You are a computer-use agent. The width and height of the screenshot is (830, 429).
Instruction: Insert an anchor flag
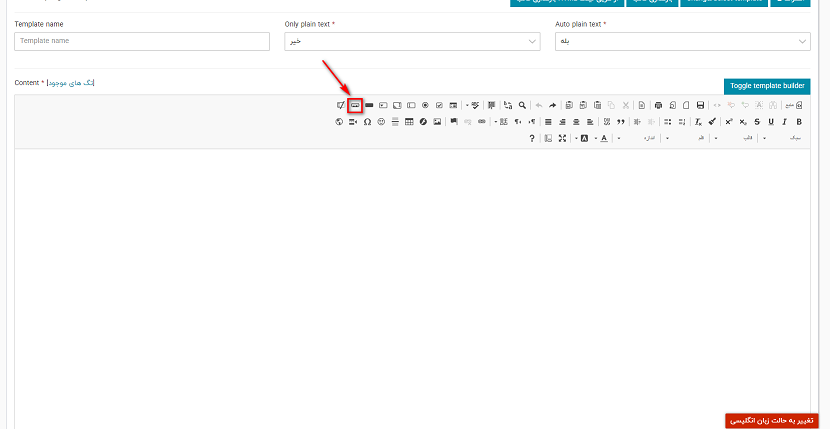click(454, 122)
